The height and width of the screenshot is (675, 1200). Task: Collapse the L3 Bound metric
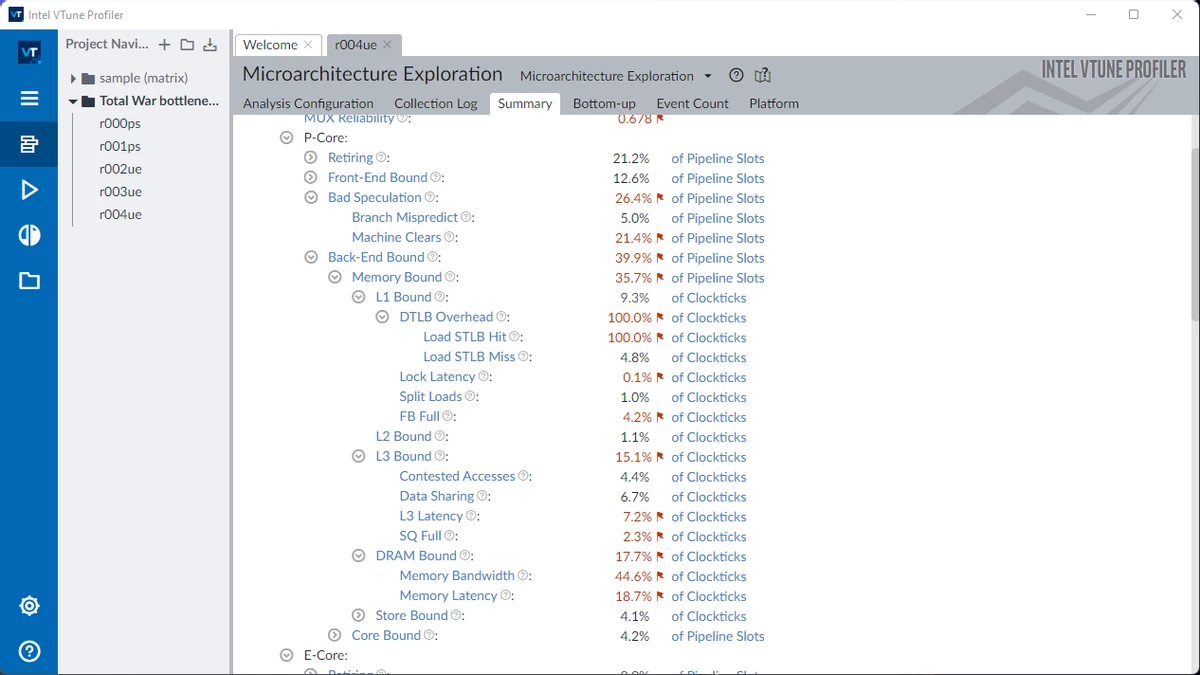tap(358, 457)
